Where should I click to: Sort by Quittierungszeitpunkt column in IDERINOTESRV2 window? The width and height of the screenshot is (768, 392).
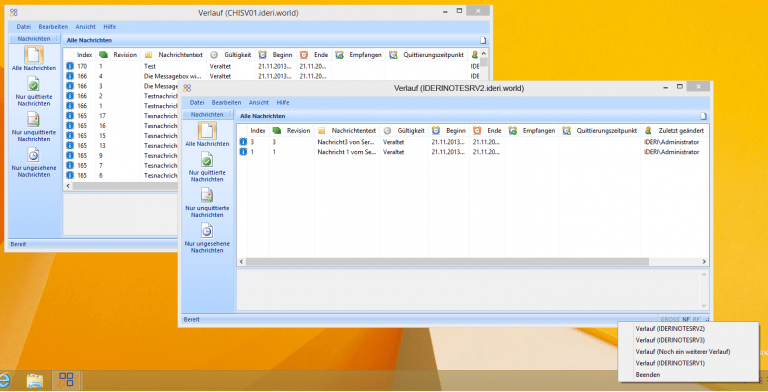click(600, 130)
